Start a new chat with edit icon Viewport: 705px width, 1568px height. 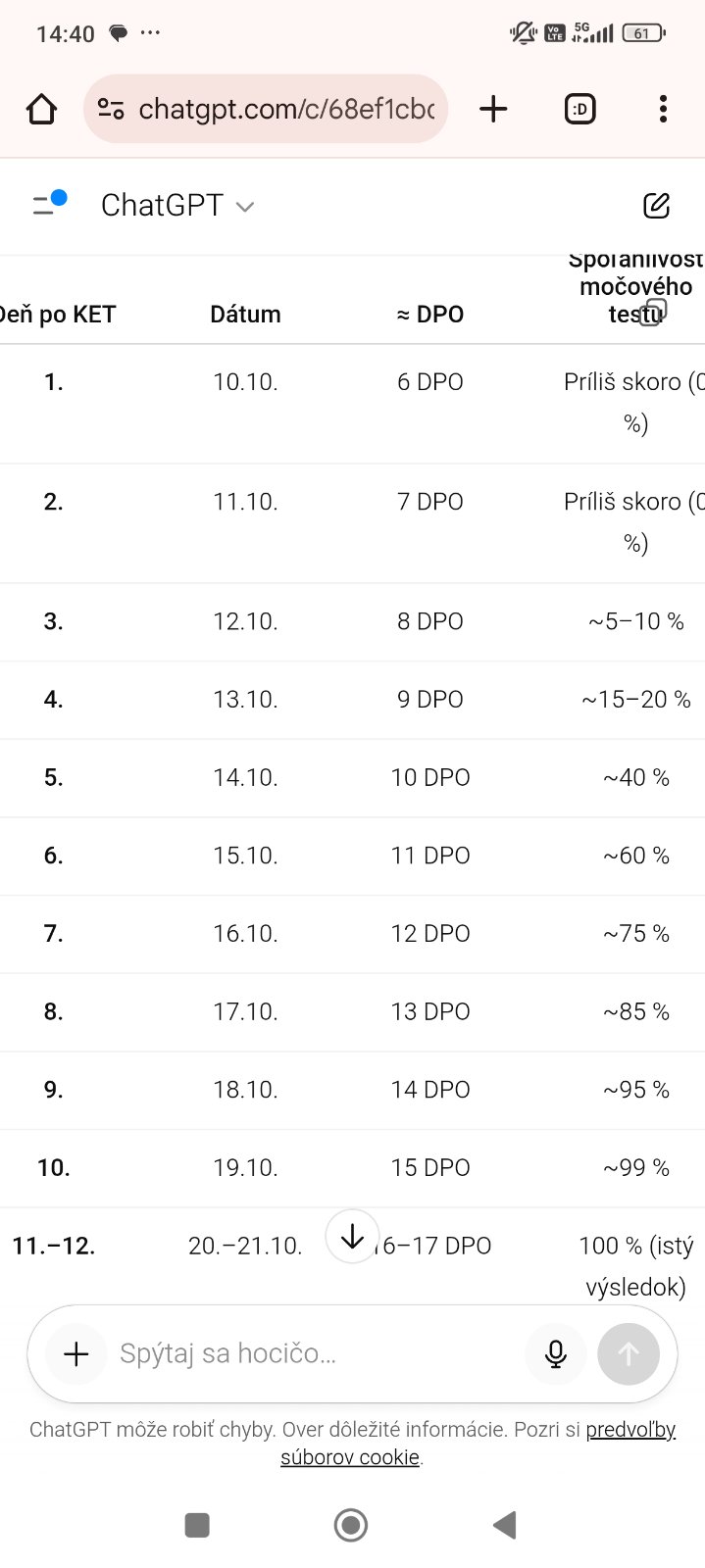(x=656, y=205)
